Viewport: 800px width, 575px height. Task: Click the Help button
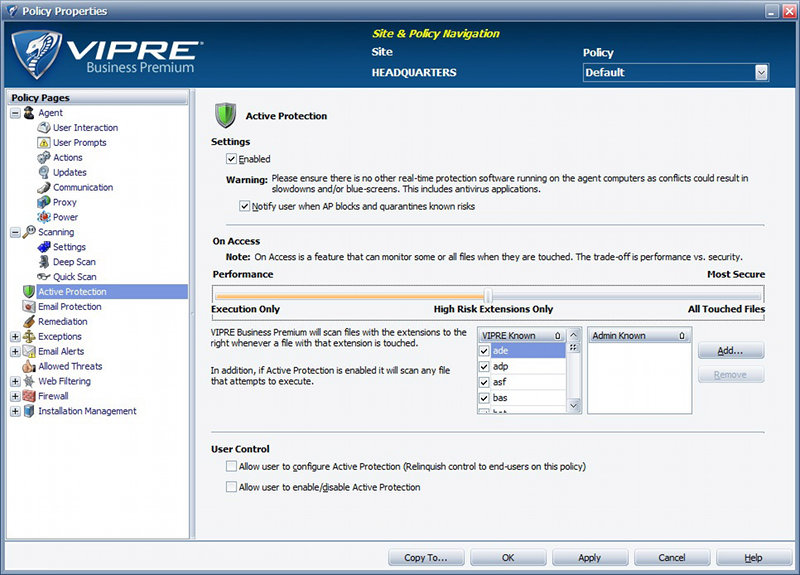754,558
